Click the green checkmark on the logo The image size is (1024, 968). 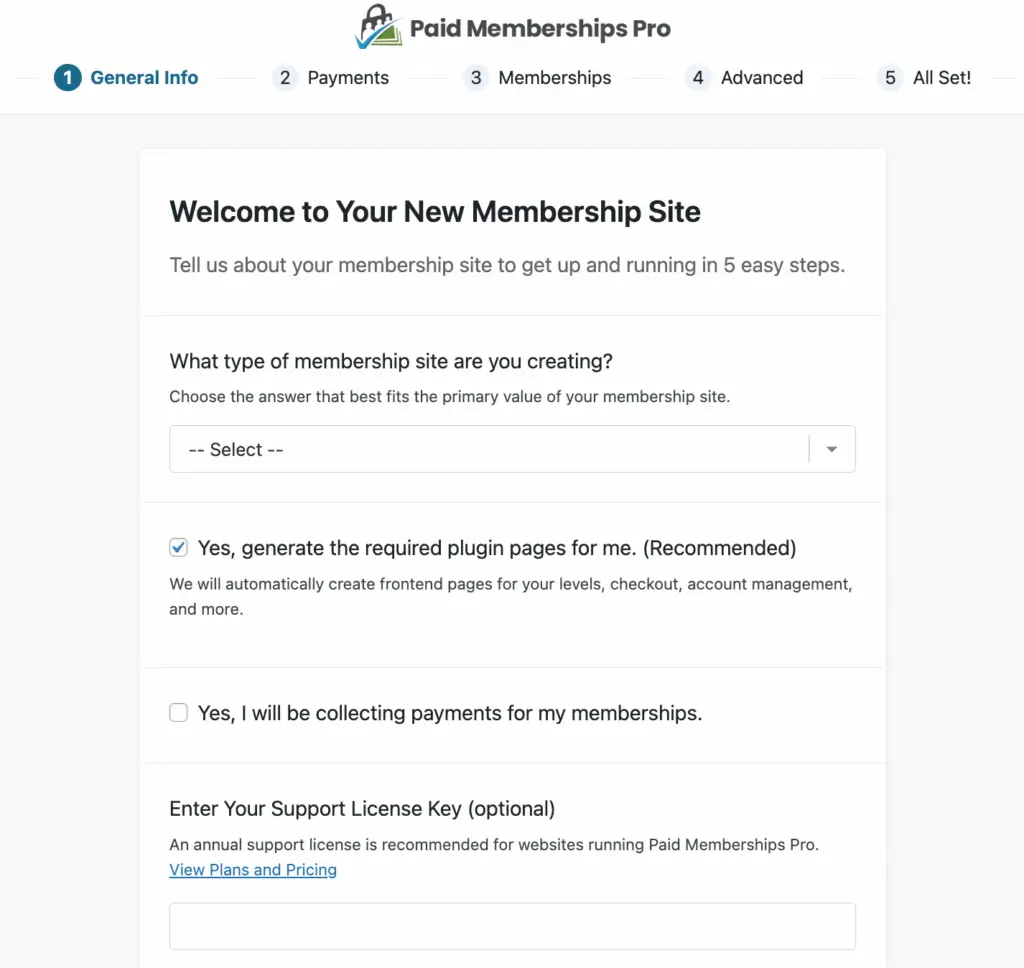tap(363, 38)
